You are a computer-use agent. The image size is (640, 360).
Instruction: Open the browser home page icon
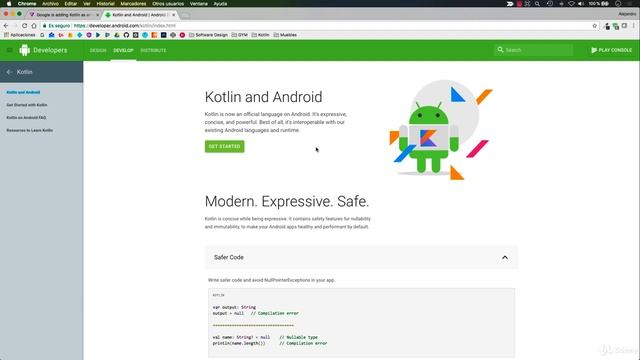[x=34, y=26]
